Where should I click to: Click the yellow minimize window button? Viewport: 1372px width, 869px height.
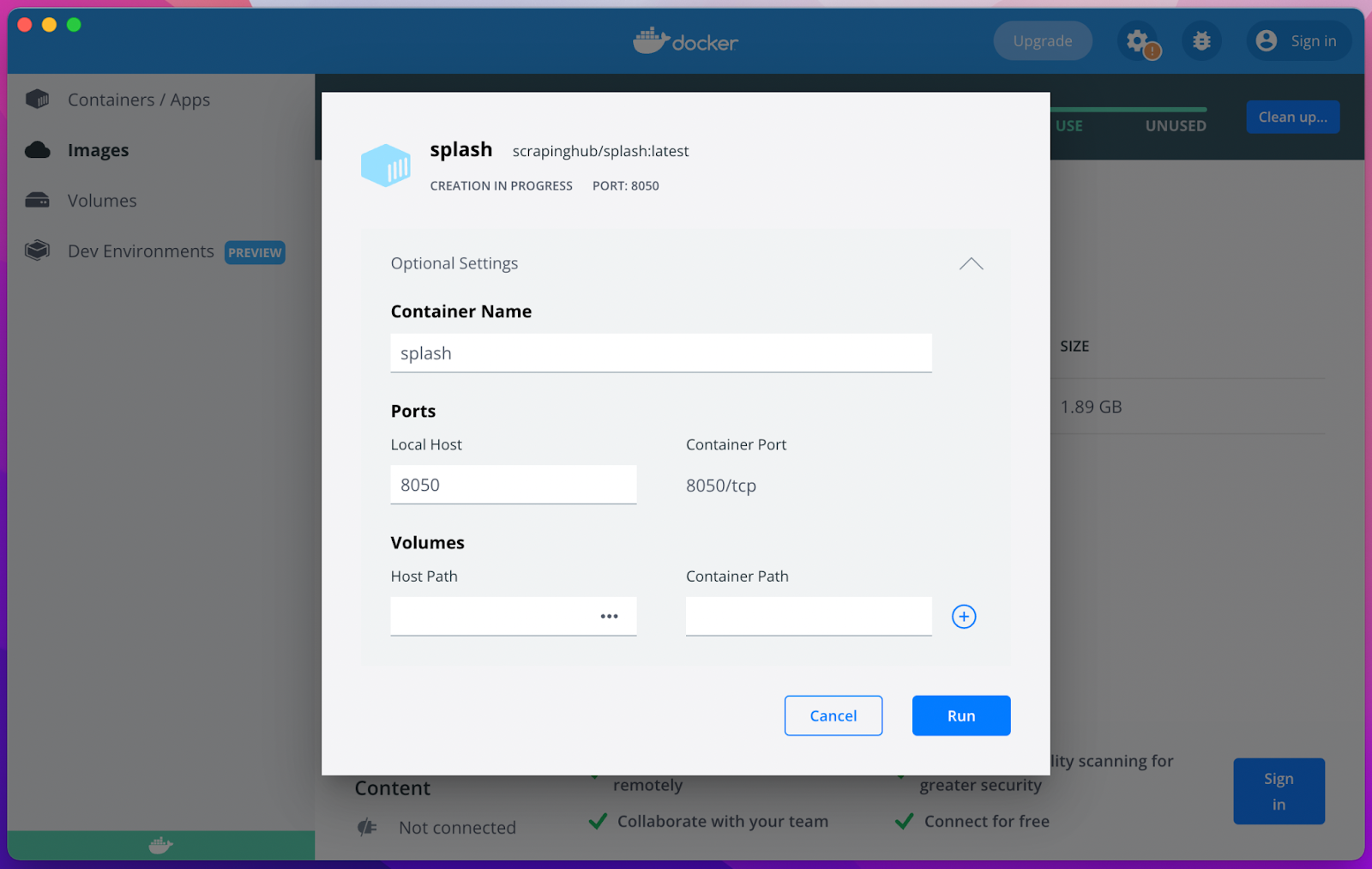(x=49, y=25)
